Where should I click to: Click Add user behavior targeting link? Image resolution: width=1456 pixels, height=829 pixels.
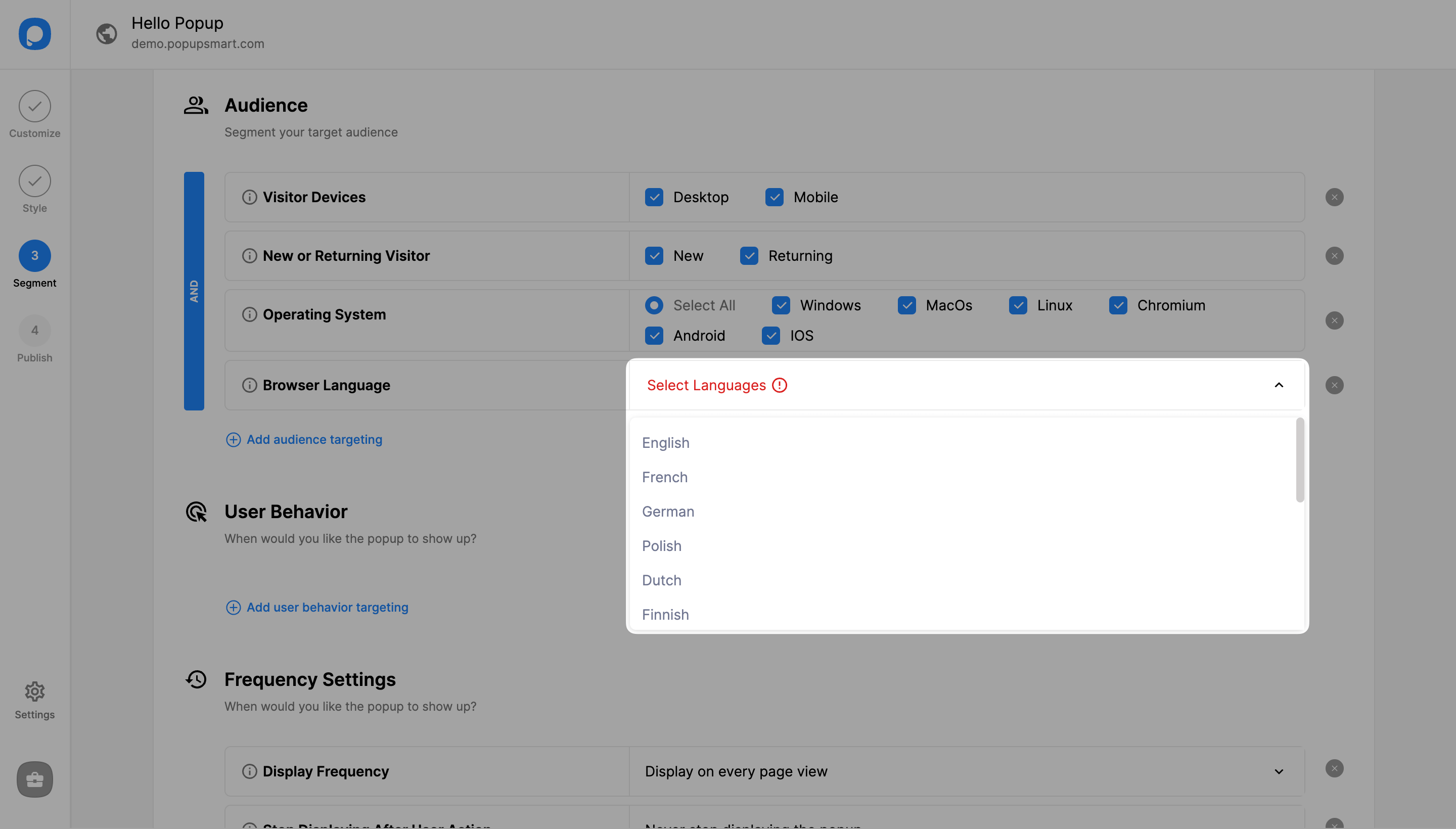click(x=327, y=607)
